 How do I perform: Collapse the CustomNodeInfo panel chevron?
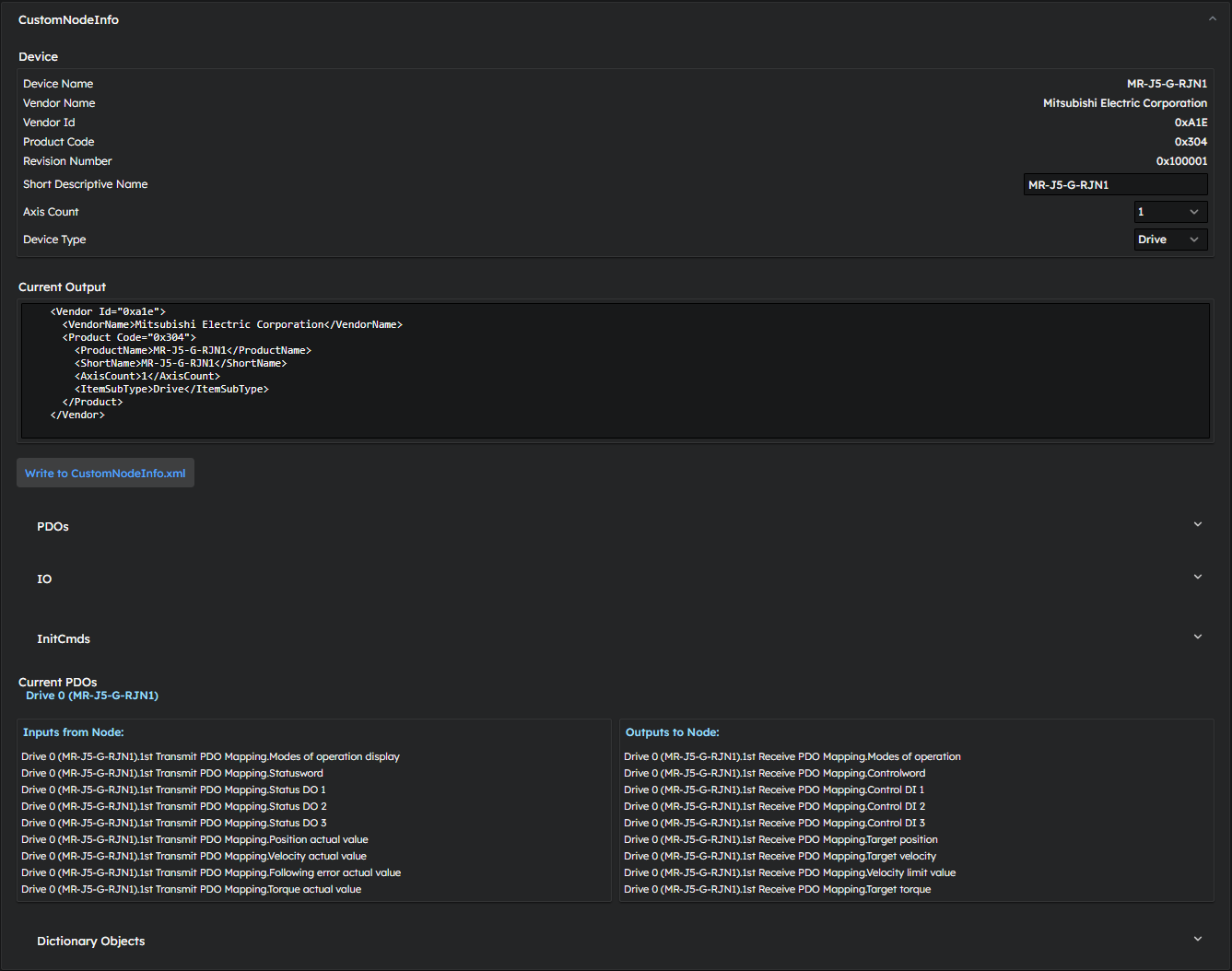[1212, 19]
